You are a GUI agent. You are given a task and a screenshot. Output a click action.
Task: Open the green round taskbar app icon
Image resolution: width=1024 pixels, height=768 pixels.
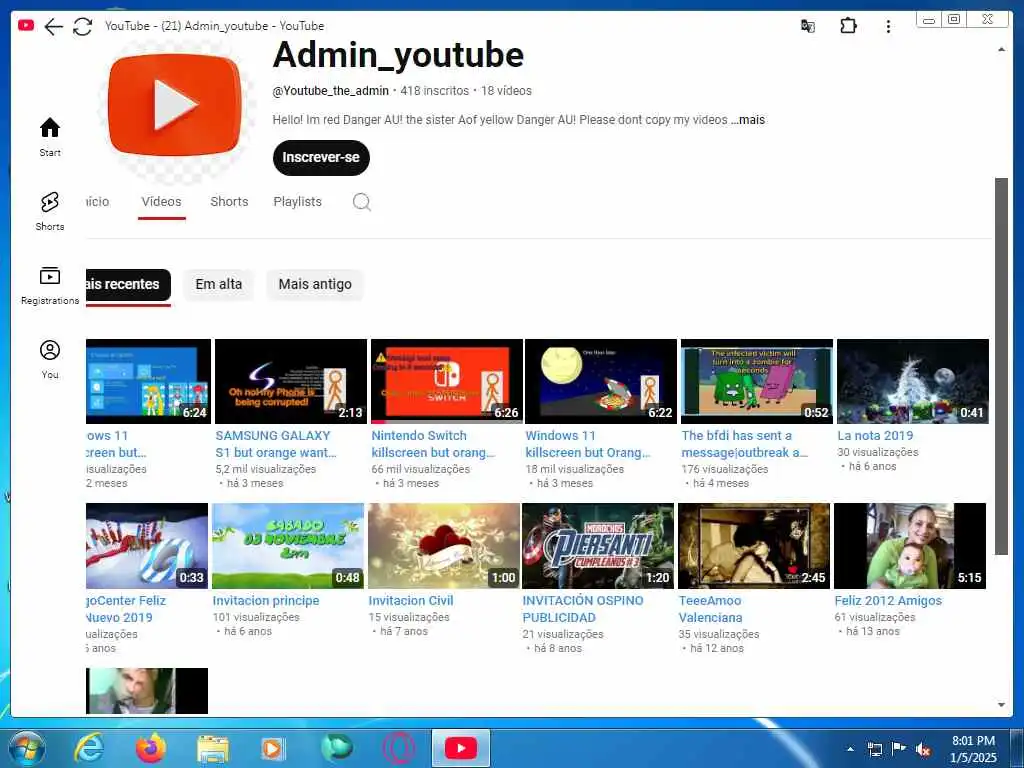[336, 748]
